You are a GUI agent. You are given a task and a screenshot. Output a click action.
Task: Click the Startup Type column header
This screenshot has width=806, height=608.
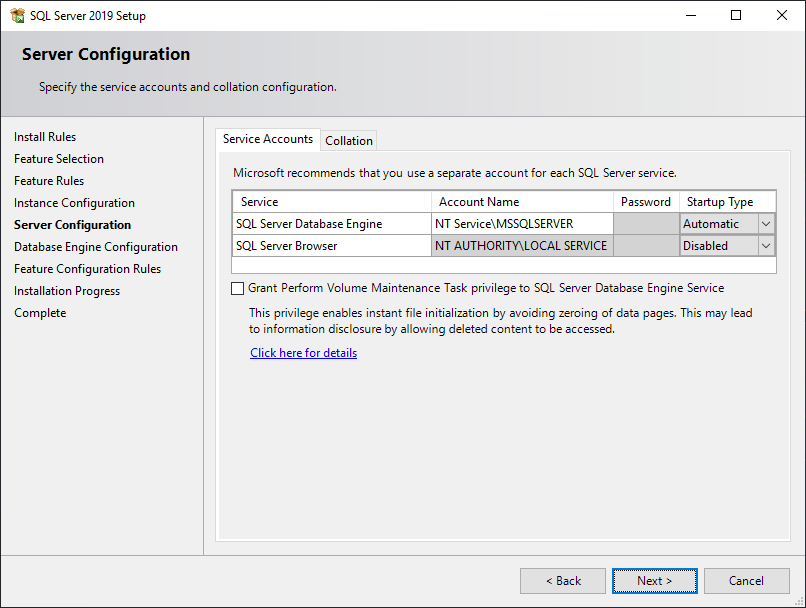pyautogui.click(x=727, y=202)
